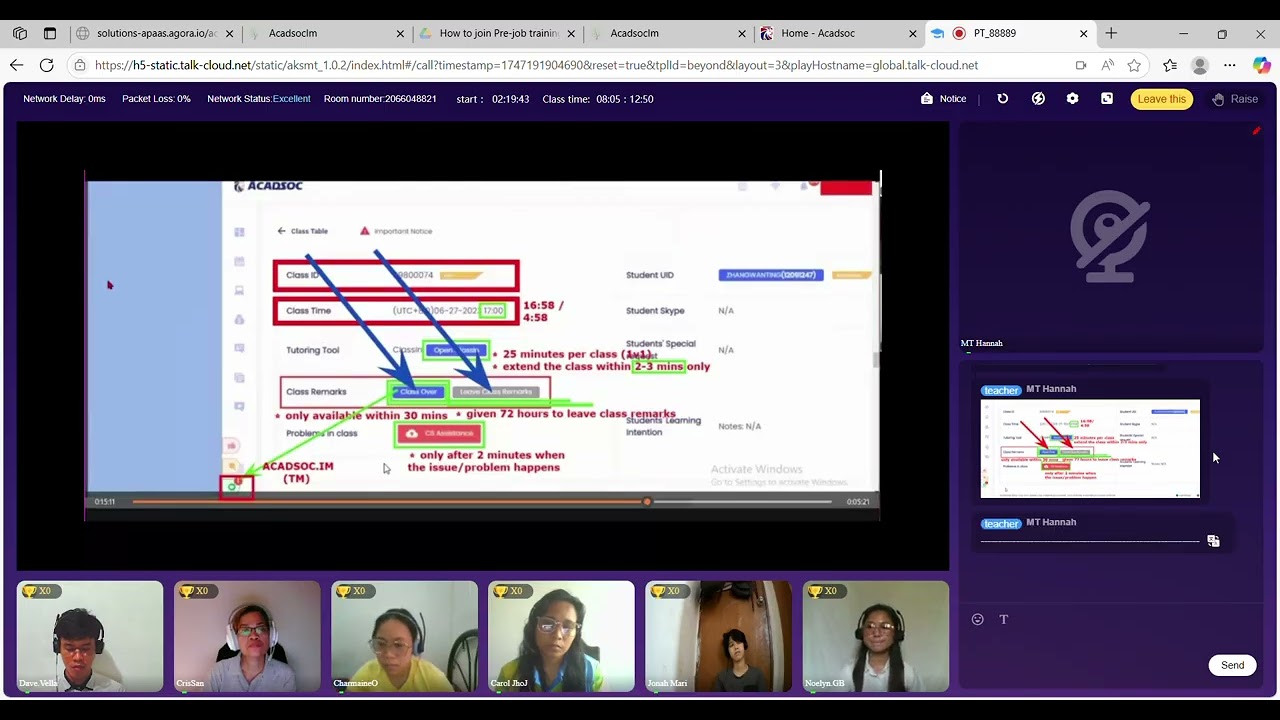Close the Home - Acadsoc tab

[x=912, y=33]
